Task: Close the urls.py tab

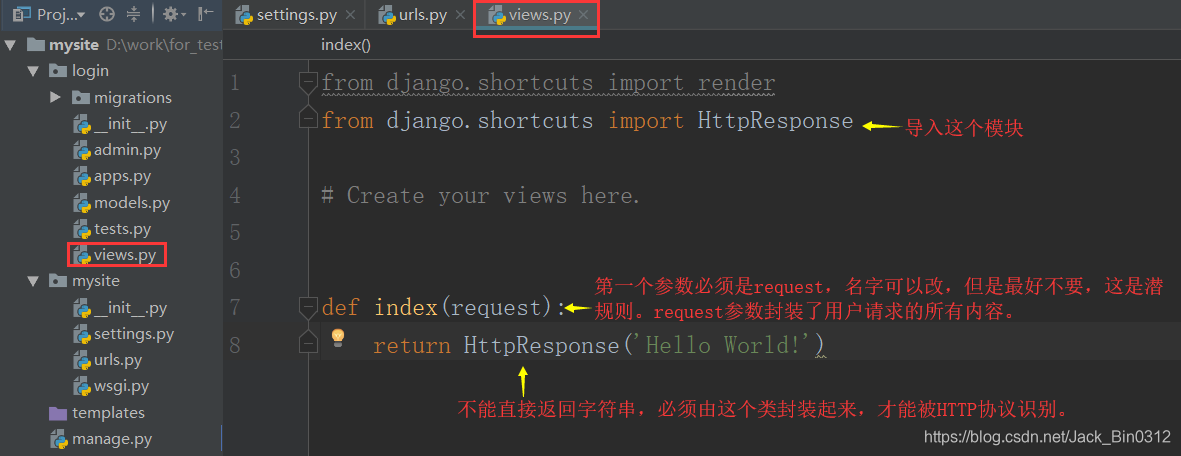Action: tap(460, 15)
